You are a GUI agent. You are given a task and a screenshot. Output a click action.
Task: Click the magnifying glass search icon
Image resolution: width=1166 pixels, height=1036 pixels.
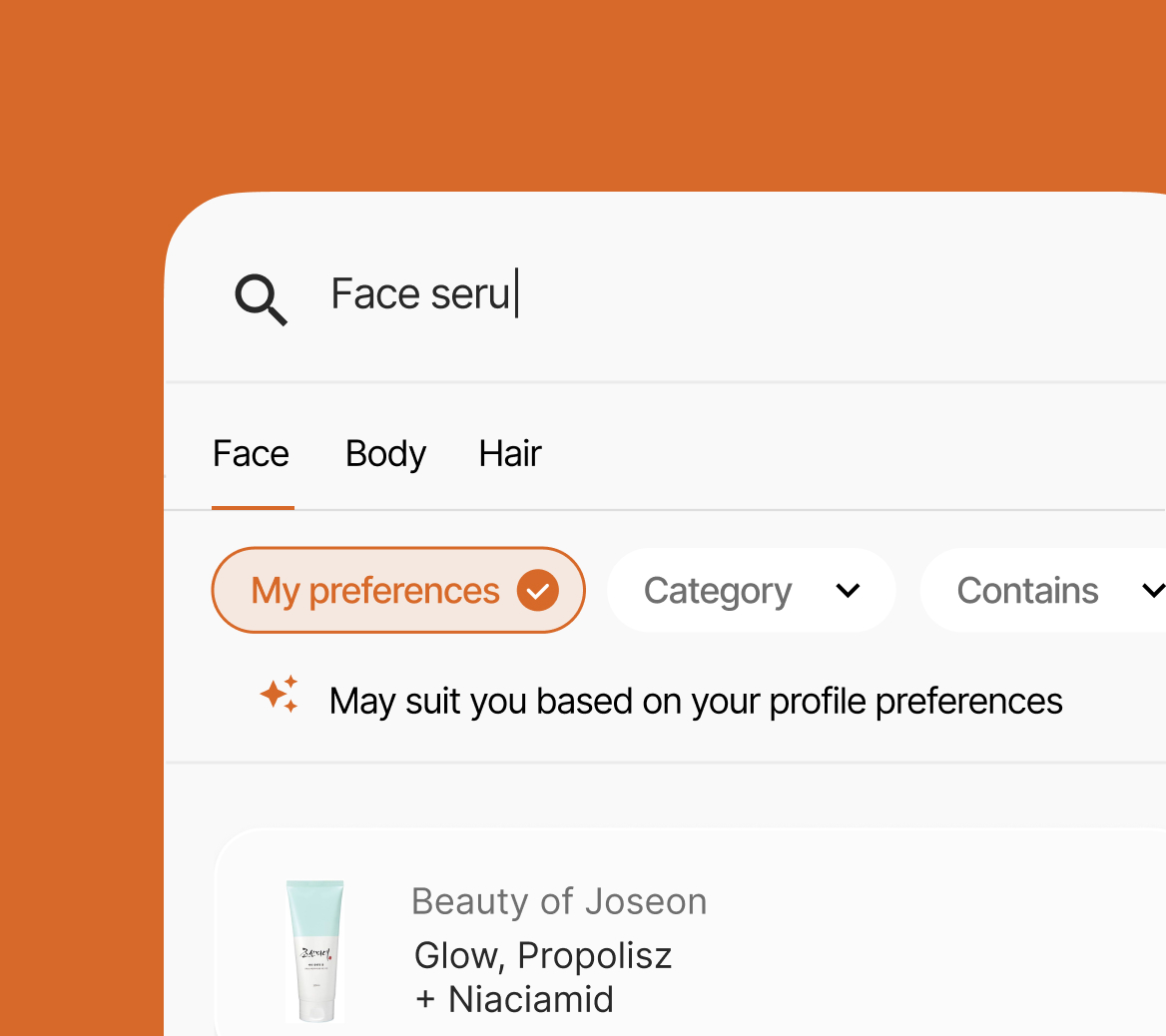pyautogui.click(x=261, y=299)
